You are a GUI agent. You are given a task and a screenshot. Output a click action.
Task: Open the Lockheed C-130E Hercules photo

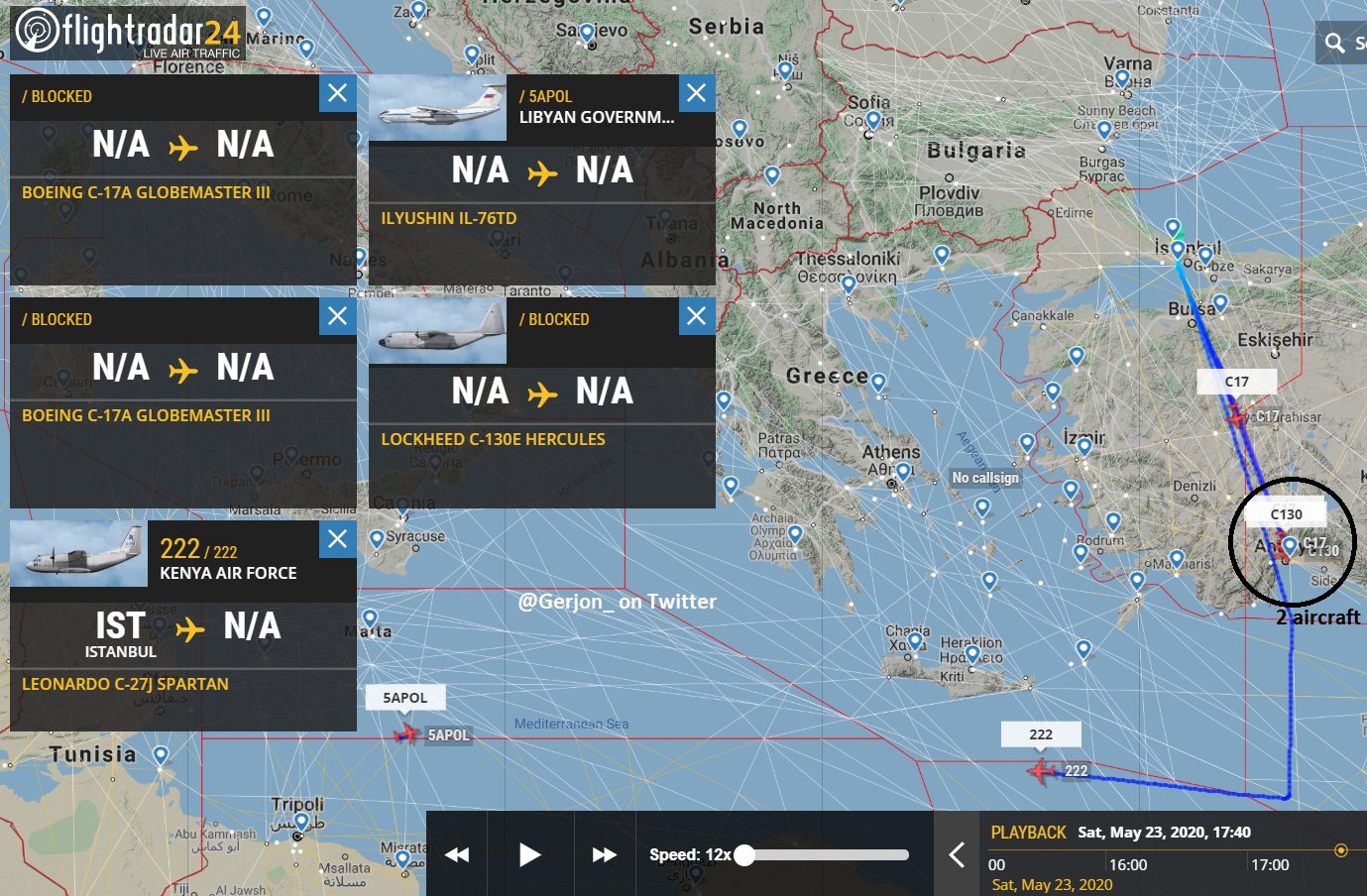[x=437, y=331]
